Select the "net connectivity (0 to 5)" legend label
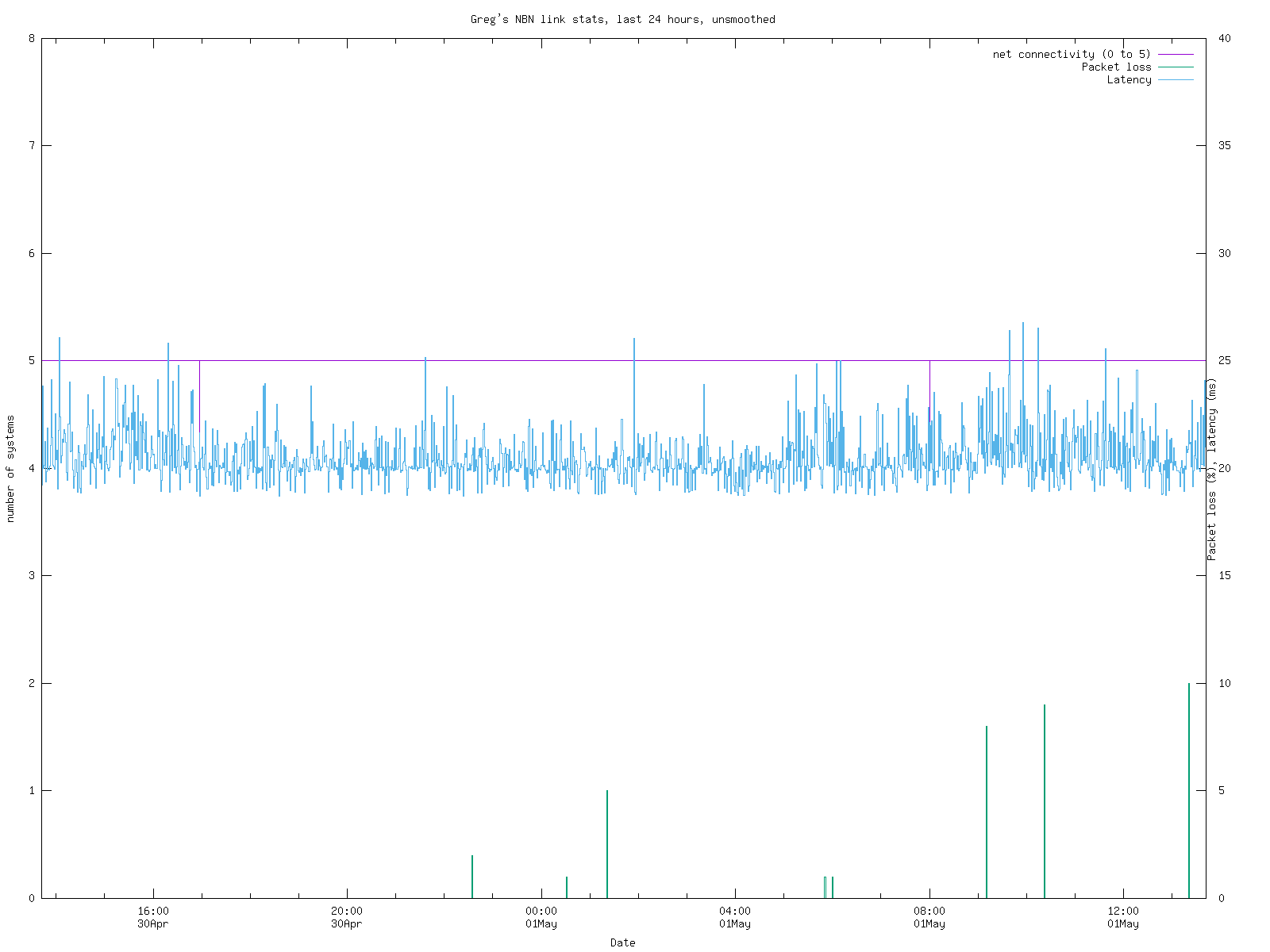This screenshot has height=952, width=1270. 1072,54
